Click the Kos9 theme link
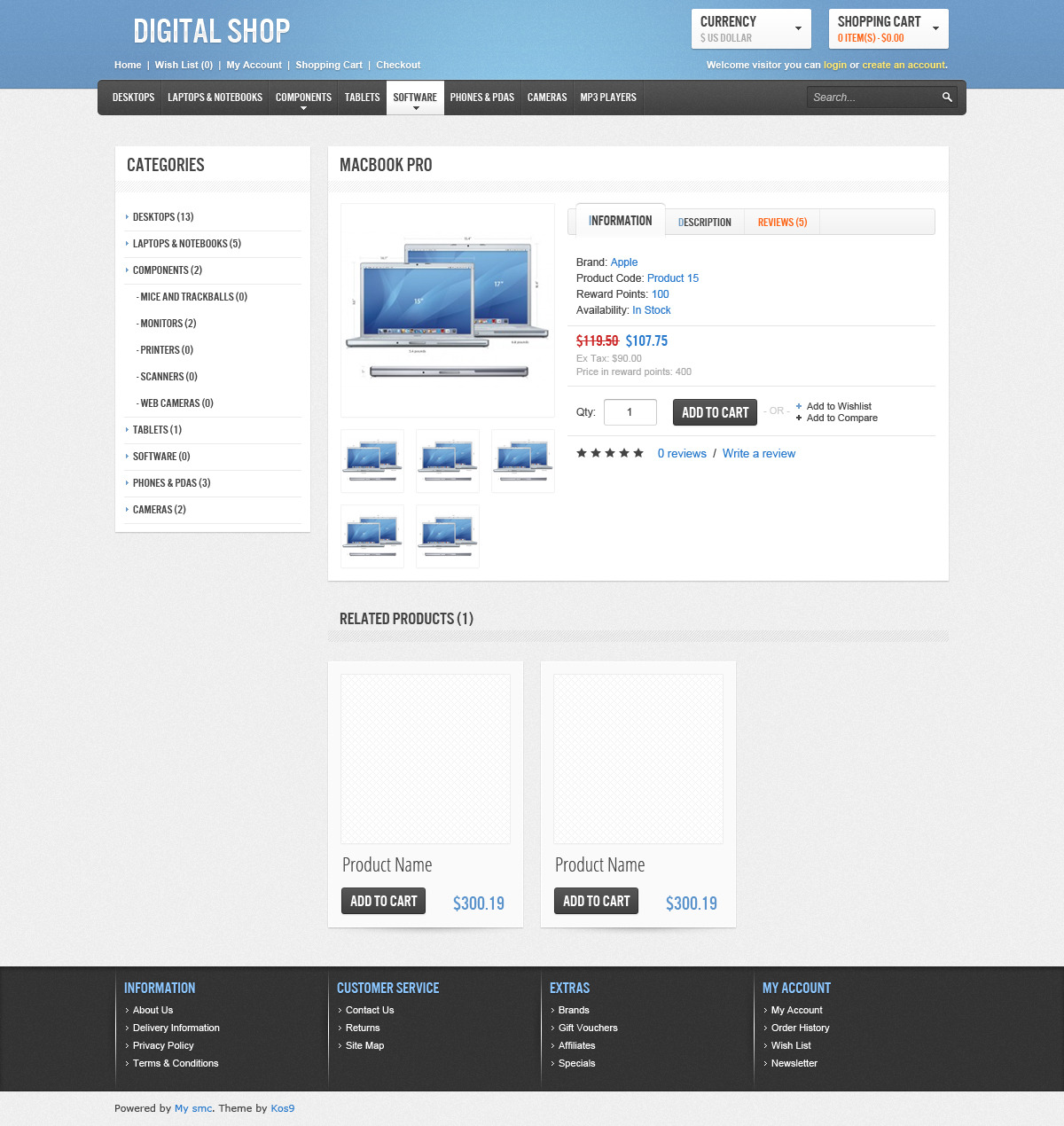1064x1126 pixels. coord(283,1108)
